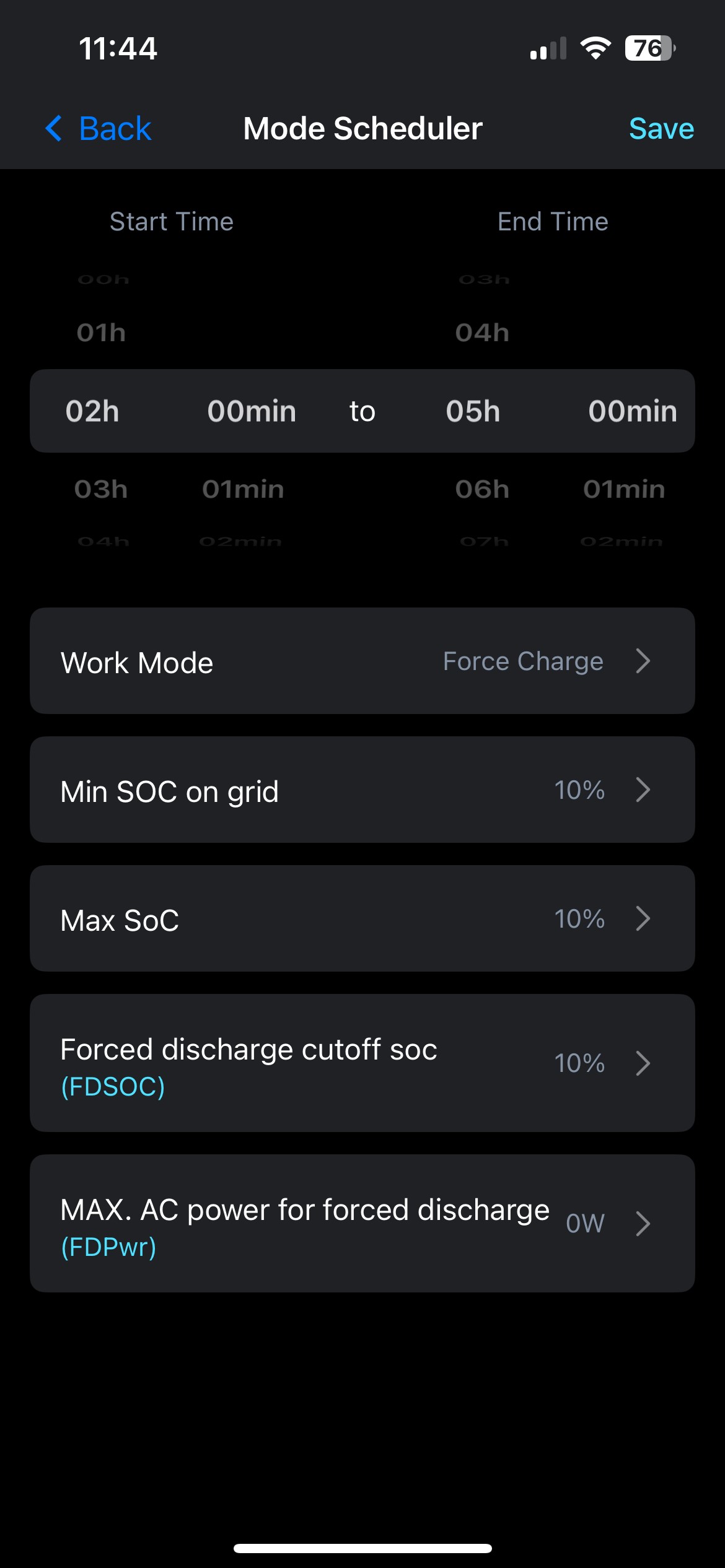Select 01min in the end minute picker
The height and width of the screenshot is (1568, 725).
point(624,489)
